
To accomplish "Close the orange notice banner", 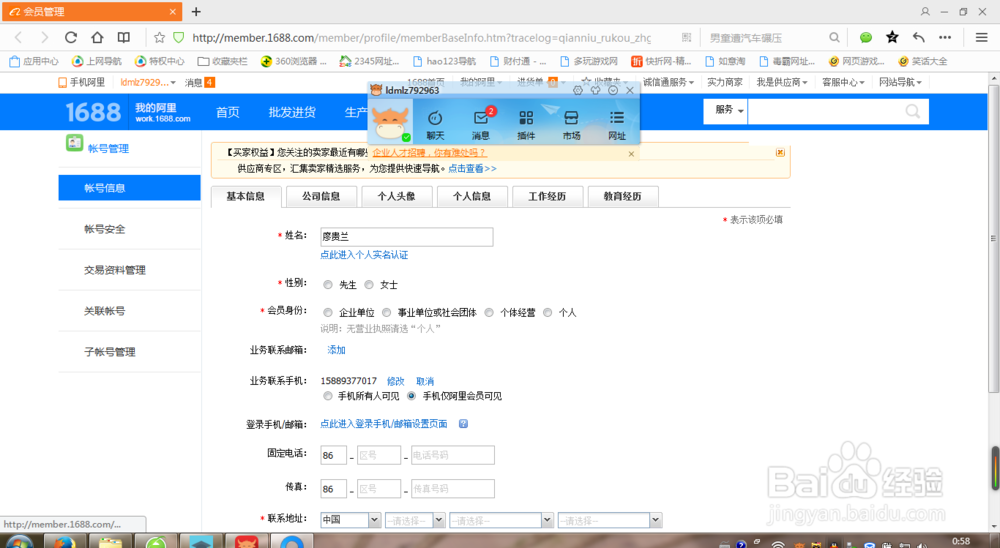I will 780,152.
